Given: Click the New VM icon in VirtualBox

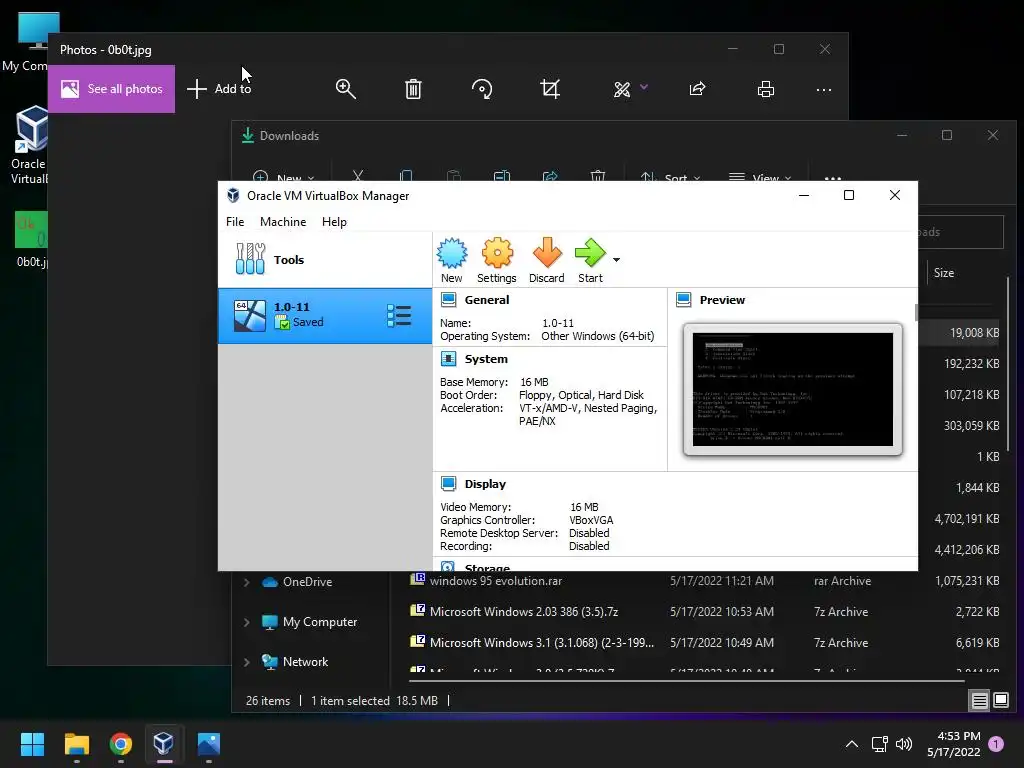Looking at the screenshot, I should (x=451, y=260).
